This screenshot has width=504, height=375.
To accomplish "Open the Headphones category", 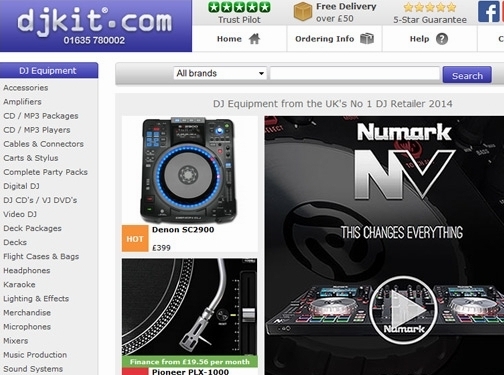I will pyautogui.click(x=27, y=270).
